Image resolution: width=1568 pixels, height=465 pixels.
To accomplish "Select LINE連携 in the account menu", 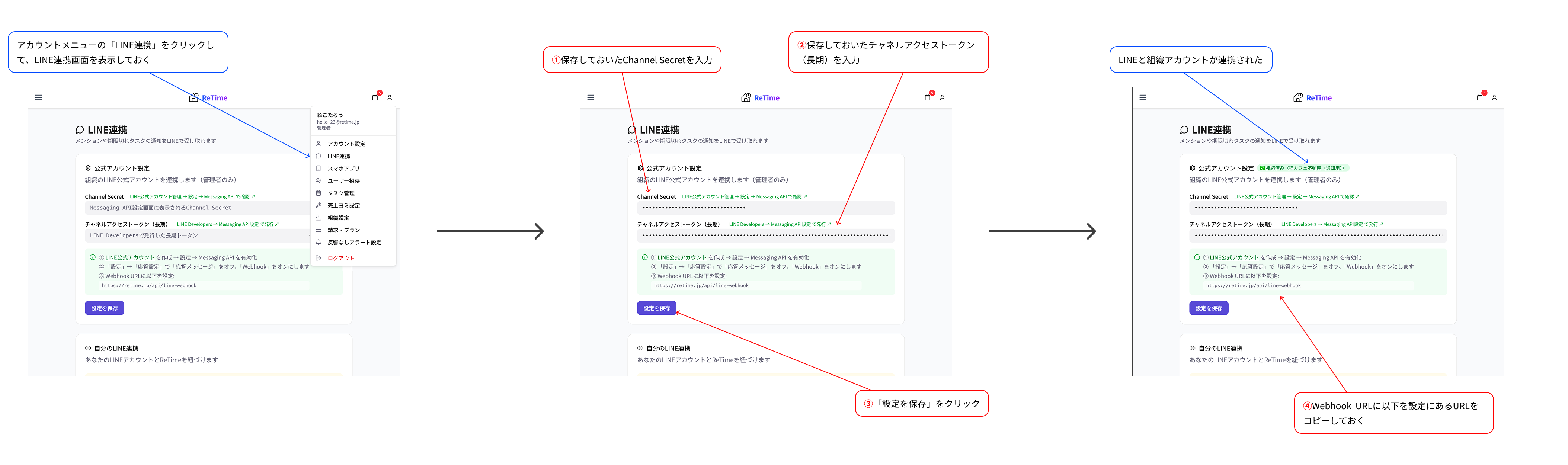I will click(x=344, y=156).
